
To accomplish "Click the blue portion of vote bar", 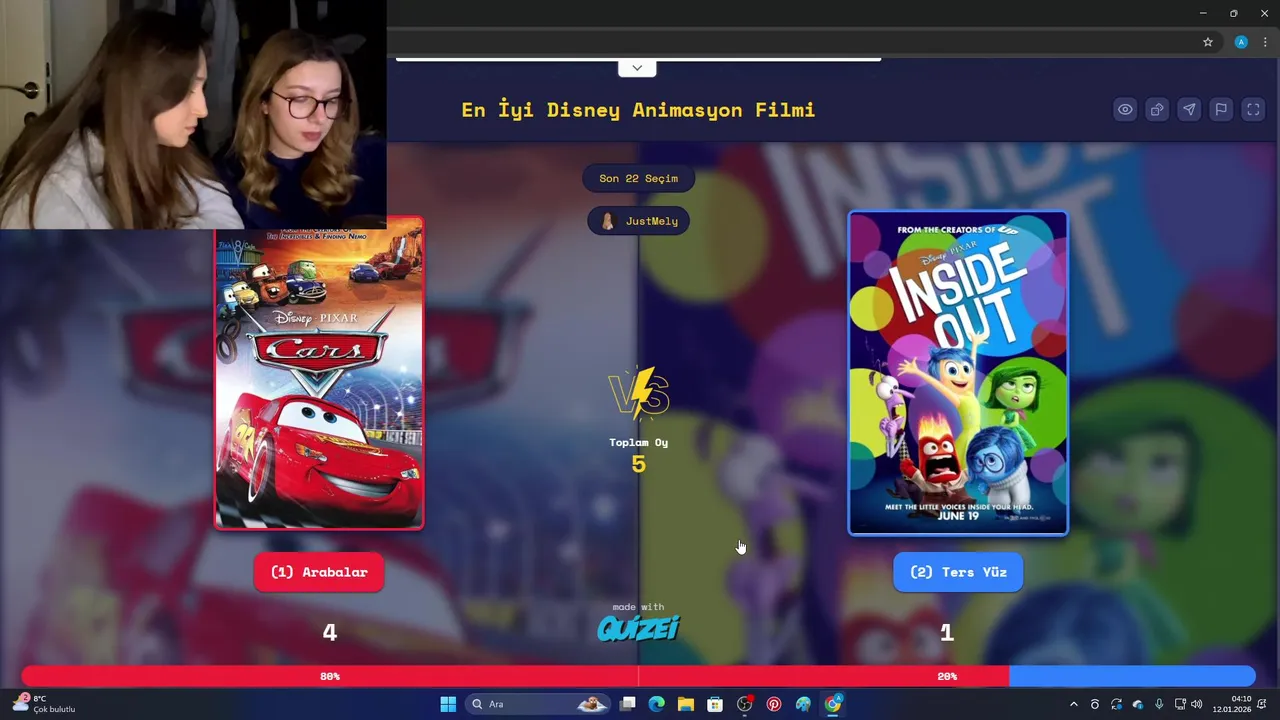I will pyautogui.click(x=1132, y=676).
